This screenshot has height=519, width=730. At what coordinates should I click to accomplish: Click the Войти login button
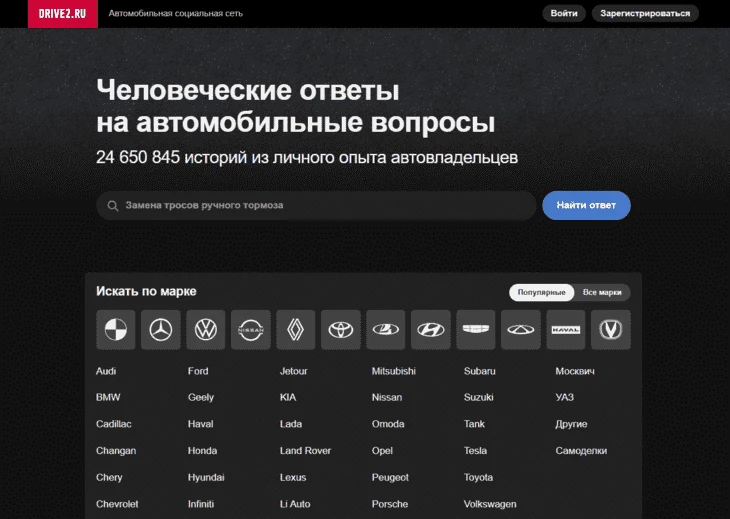564,13
